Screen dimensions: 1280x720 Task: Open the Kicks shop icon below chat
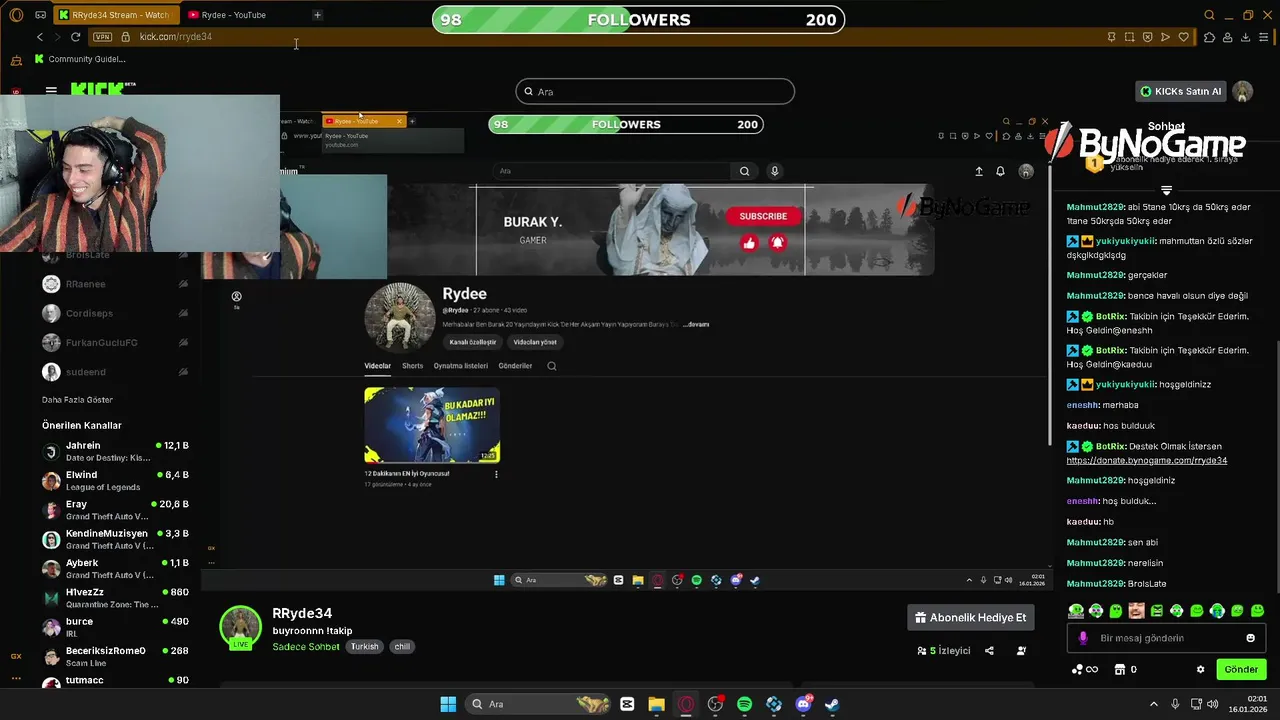tap(1120, 670)
